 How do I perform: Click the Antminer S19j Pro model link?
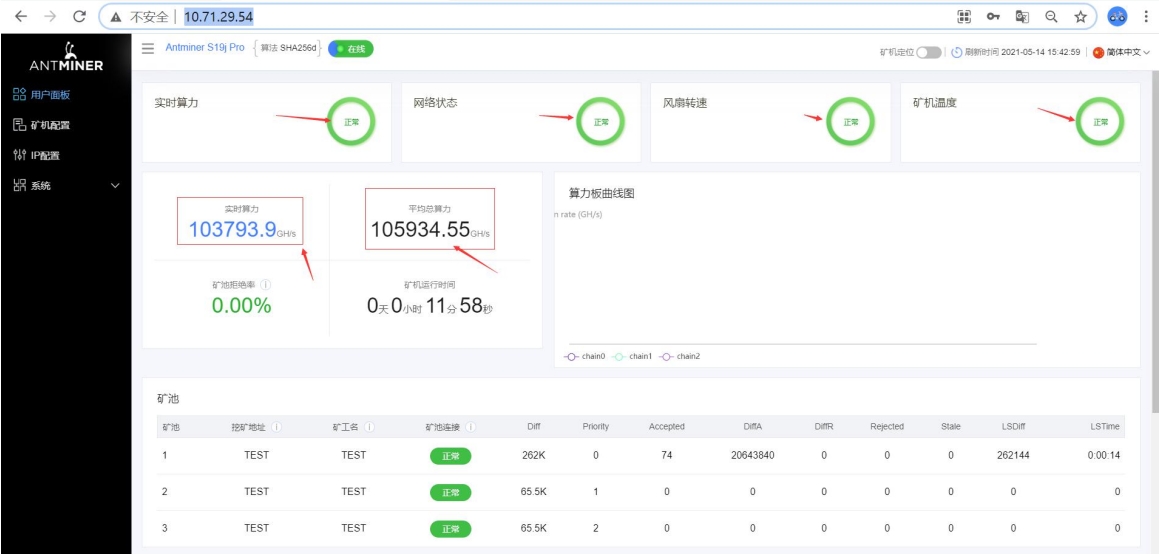[204, 47]
